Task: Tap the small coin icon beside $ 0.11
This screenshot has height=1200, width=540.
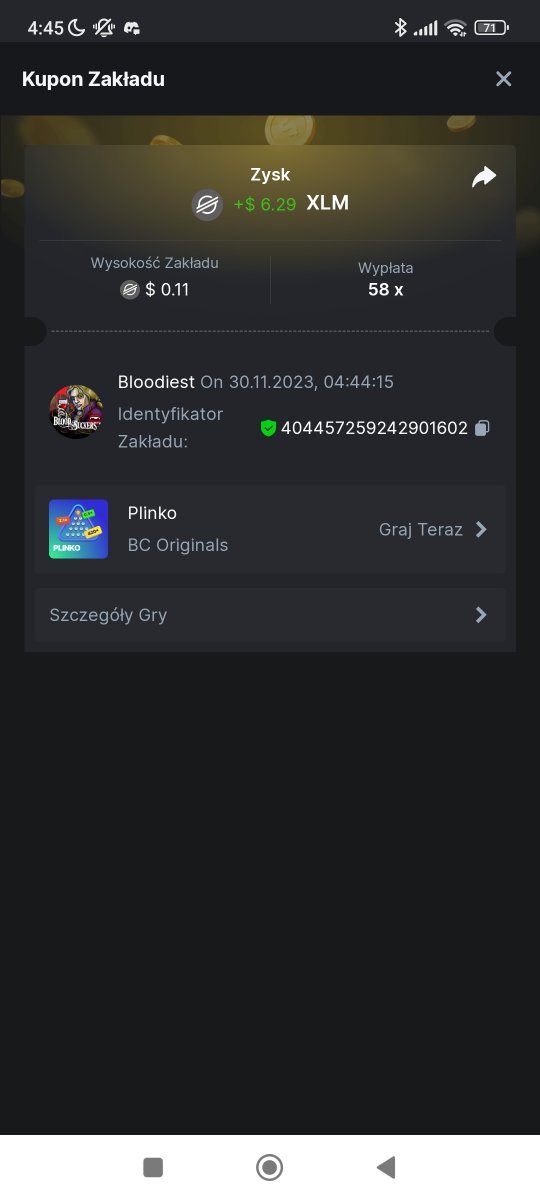Action: click(x=130, y=290)
